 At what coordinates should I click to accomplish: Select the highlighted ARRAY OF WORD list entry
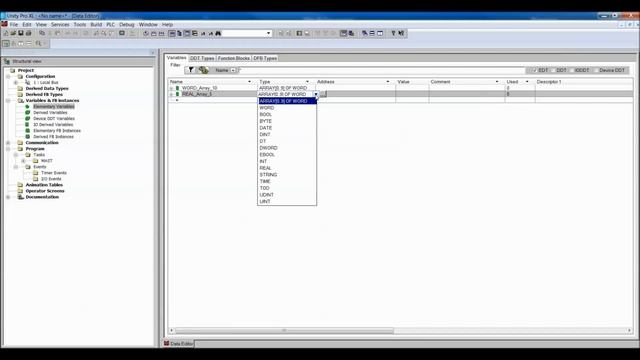point(287,101)
